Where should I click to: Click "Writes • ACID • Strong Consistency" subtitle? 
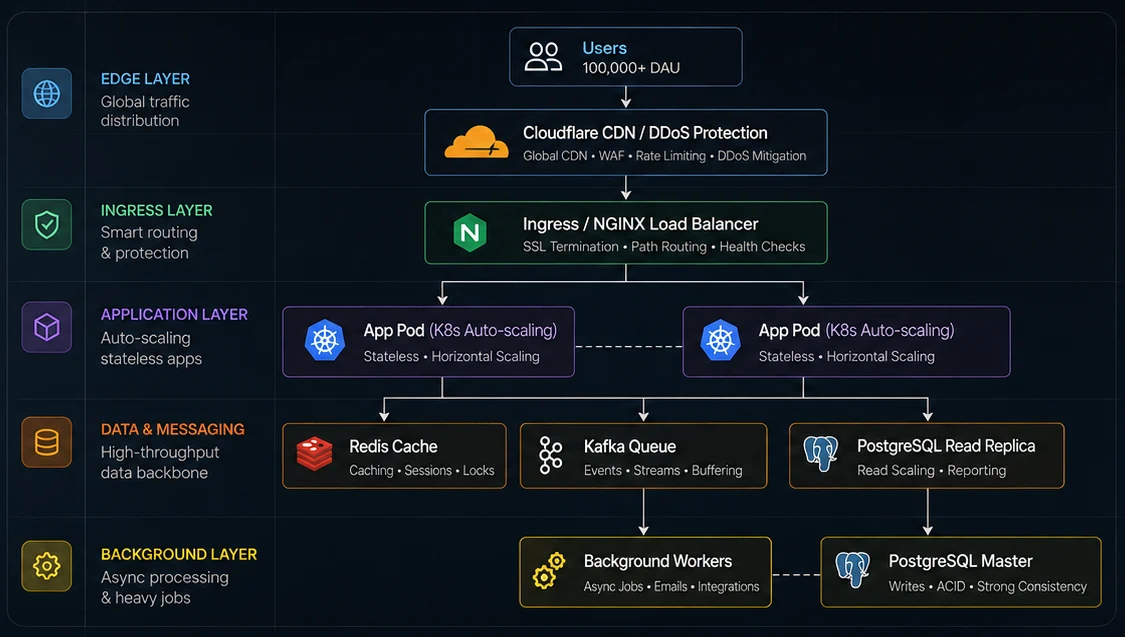click(987, 586)
